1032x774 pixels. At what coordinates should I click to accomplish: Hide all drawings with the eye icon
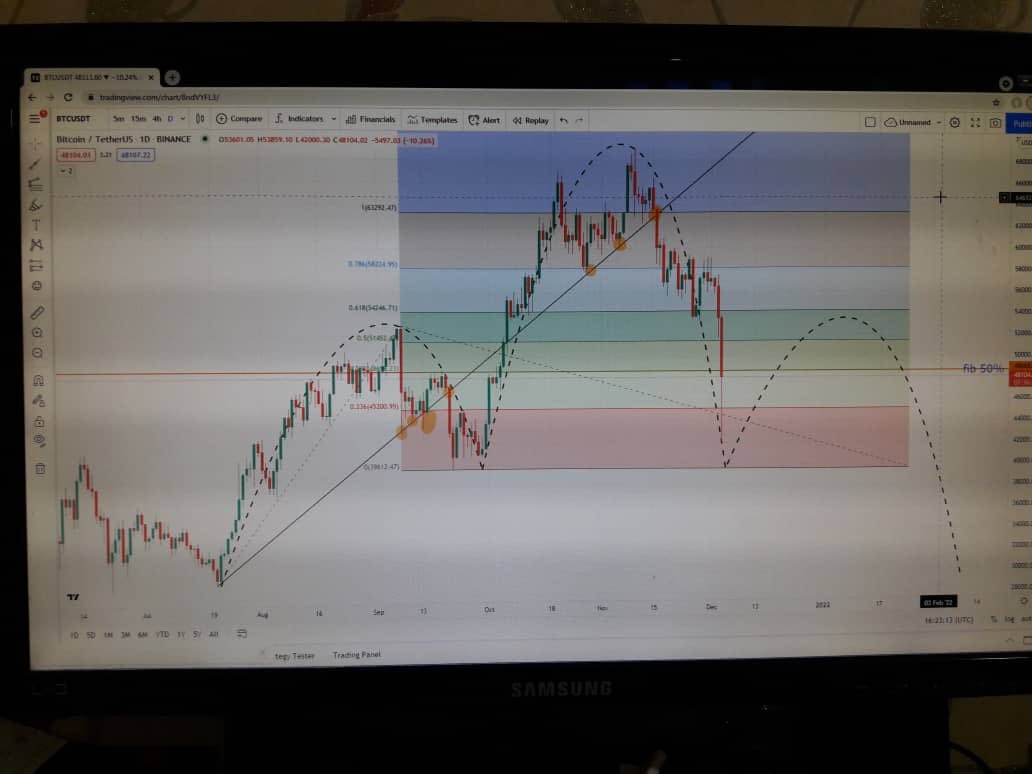[x=39, y=440]
